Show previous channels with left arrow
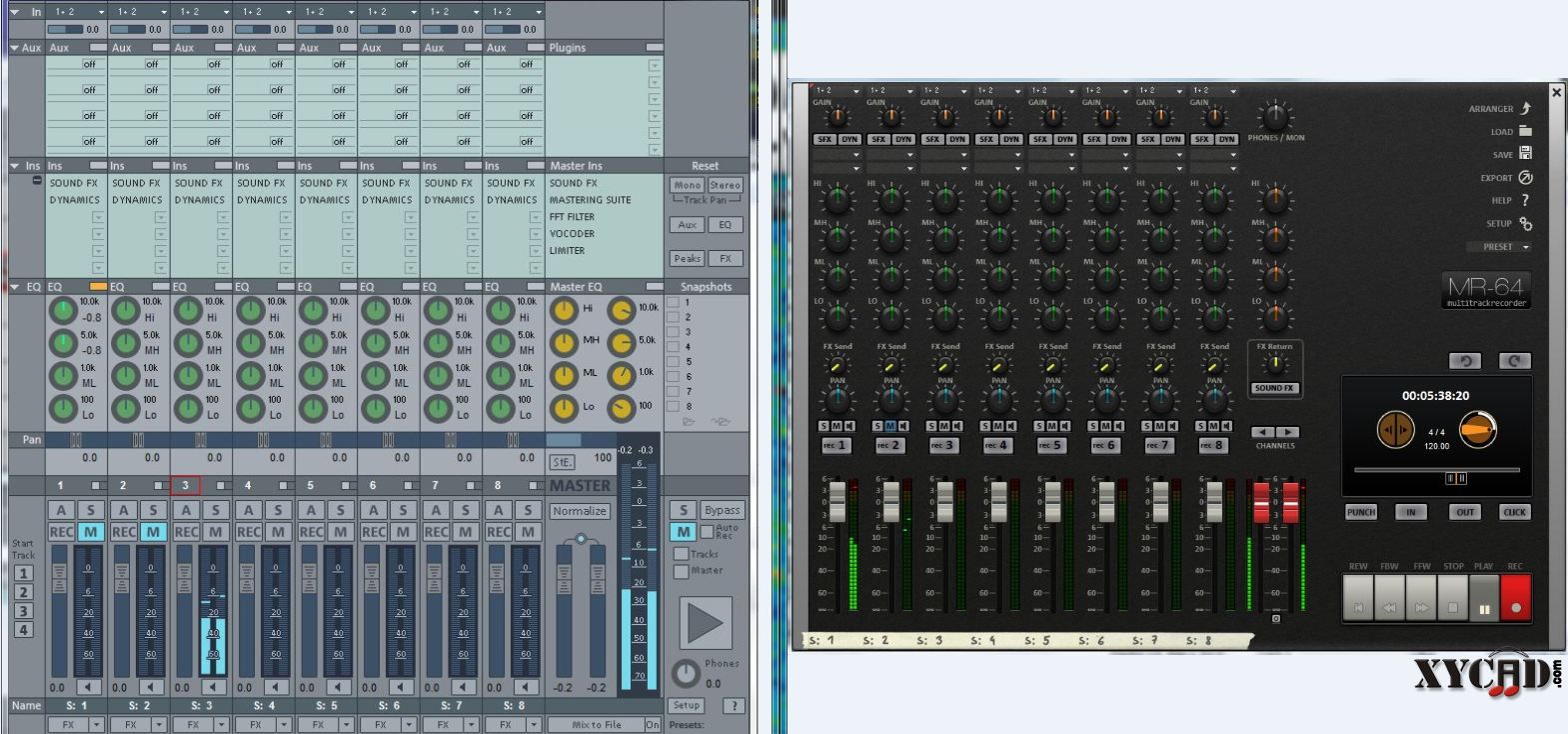This screenshot has height=734, width=1568. coord(1263,432)
